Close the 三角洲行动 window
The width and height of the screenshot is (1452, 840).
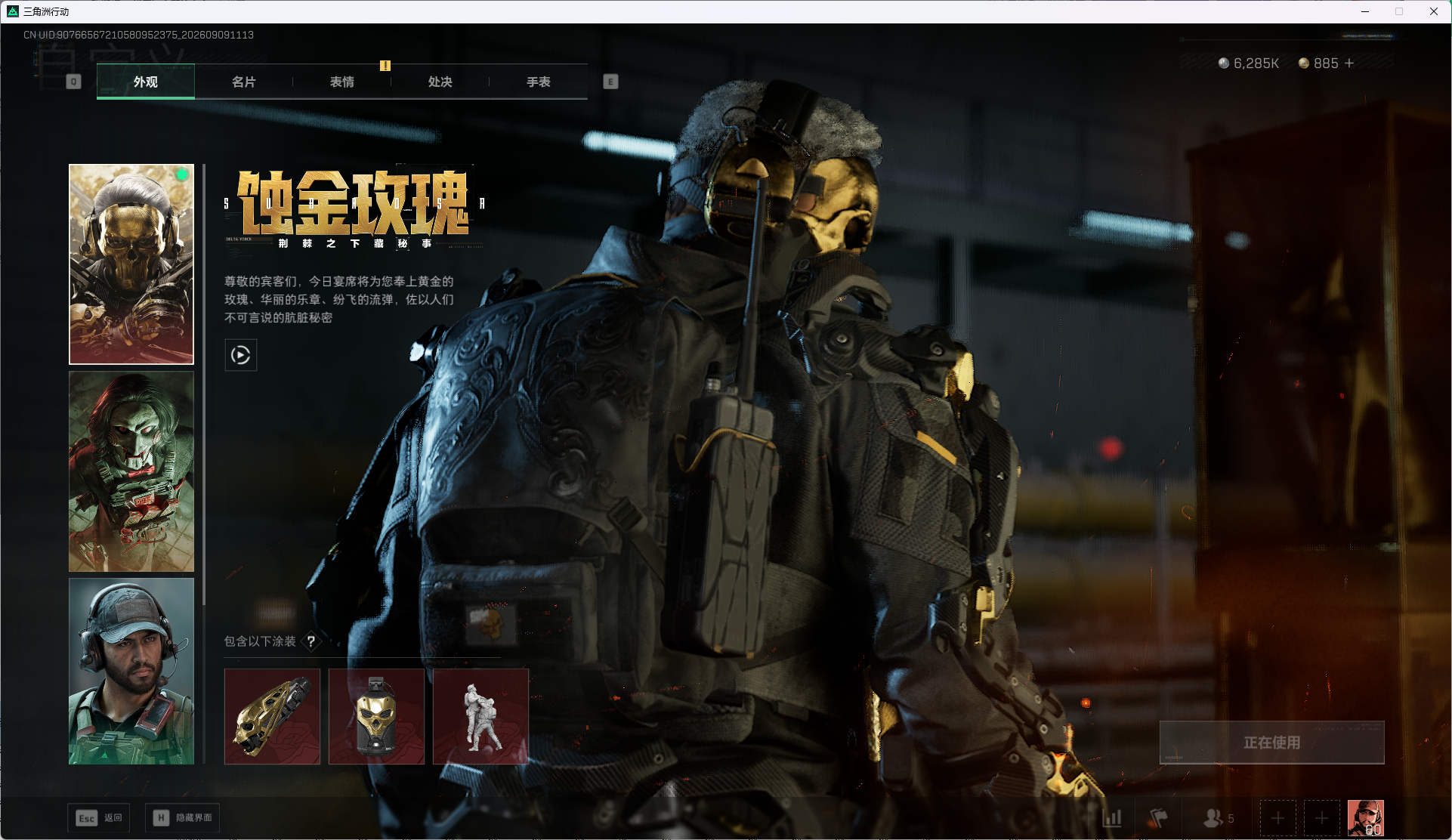[x=1434, y=11]
